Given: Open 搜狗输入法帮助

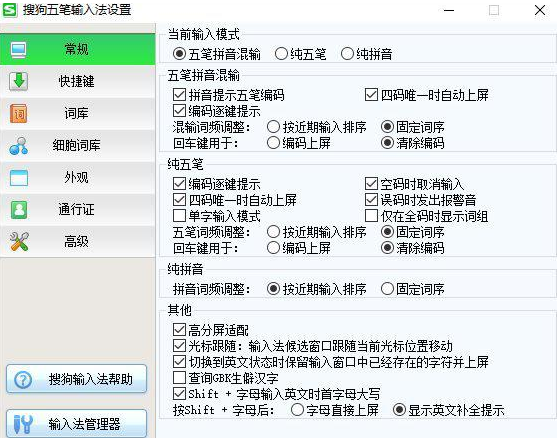Looking at the screenshot, I should [x=76, y=379].
